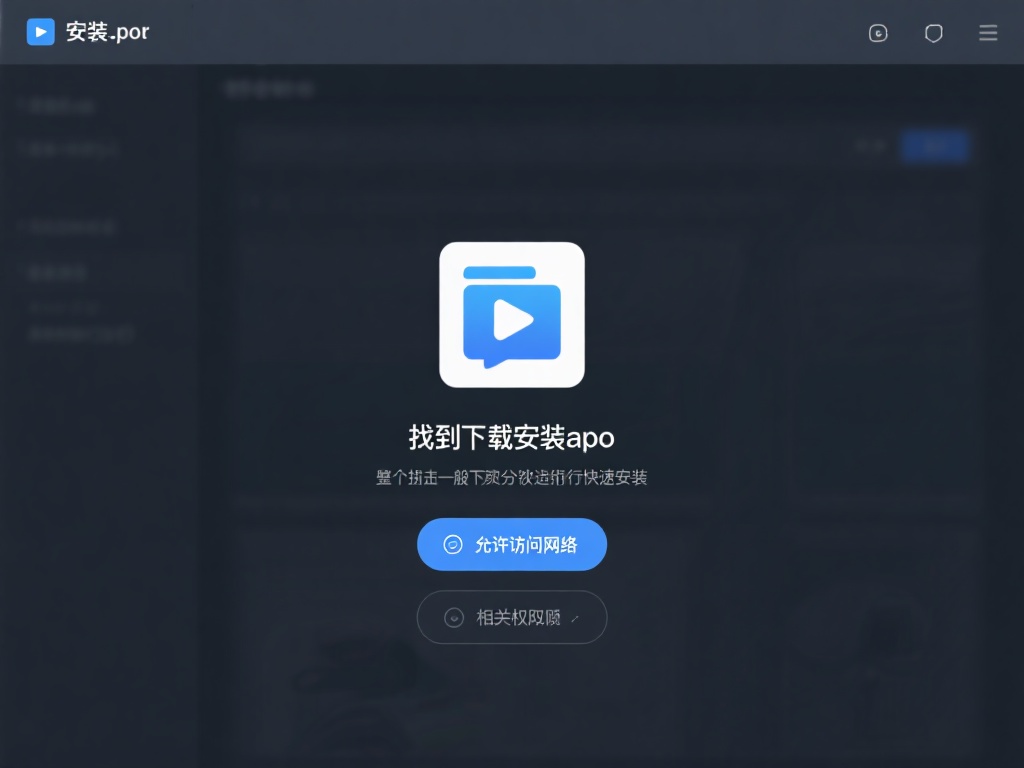Click the large video player app icon
1024x768 pixels.
[x=512, y=315]
